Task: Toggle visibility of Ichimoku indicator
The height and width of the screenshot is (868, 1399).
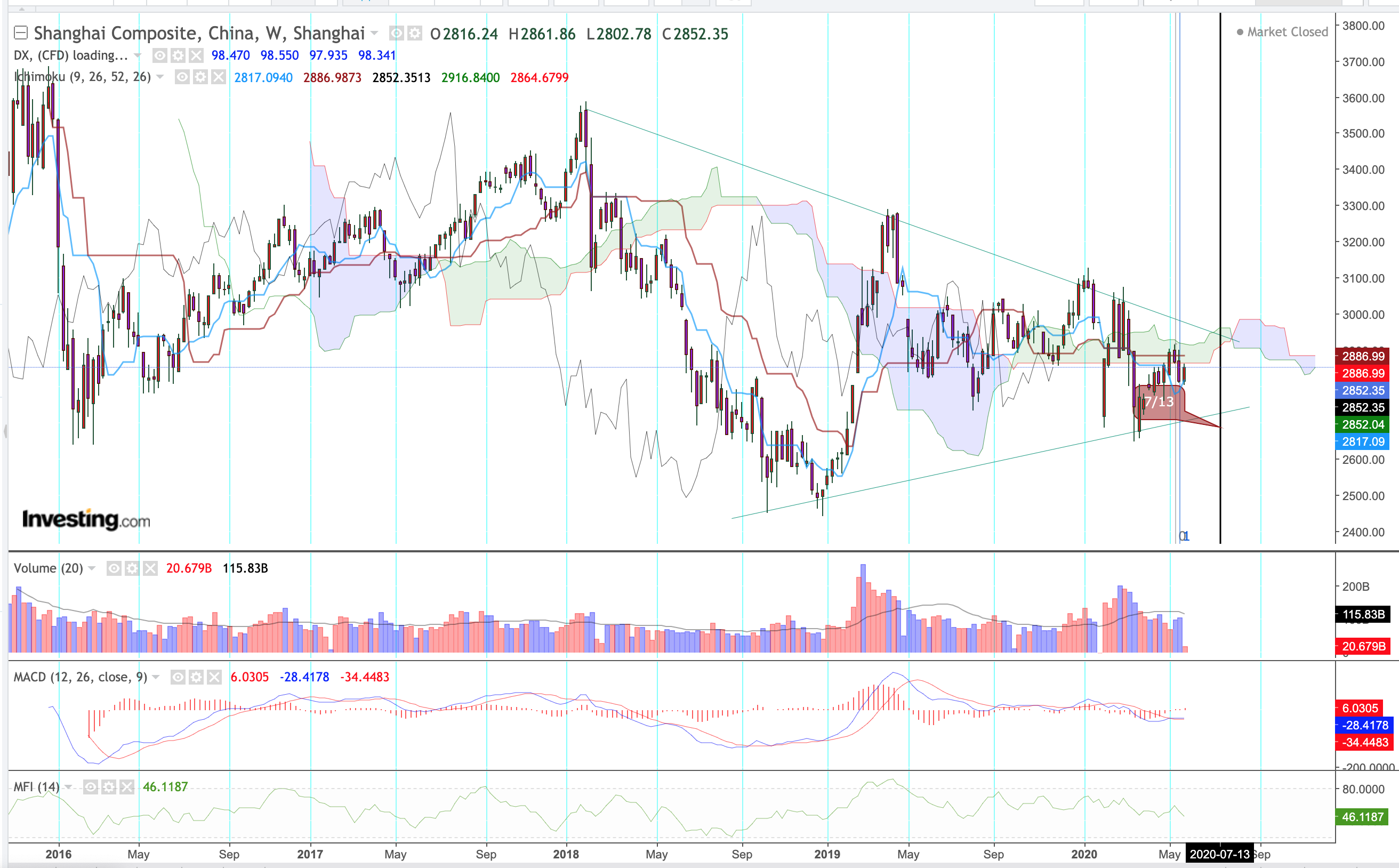Action: point(182,77)
